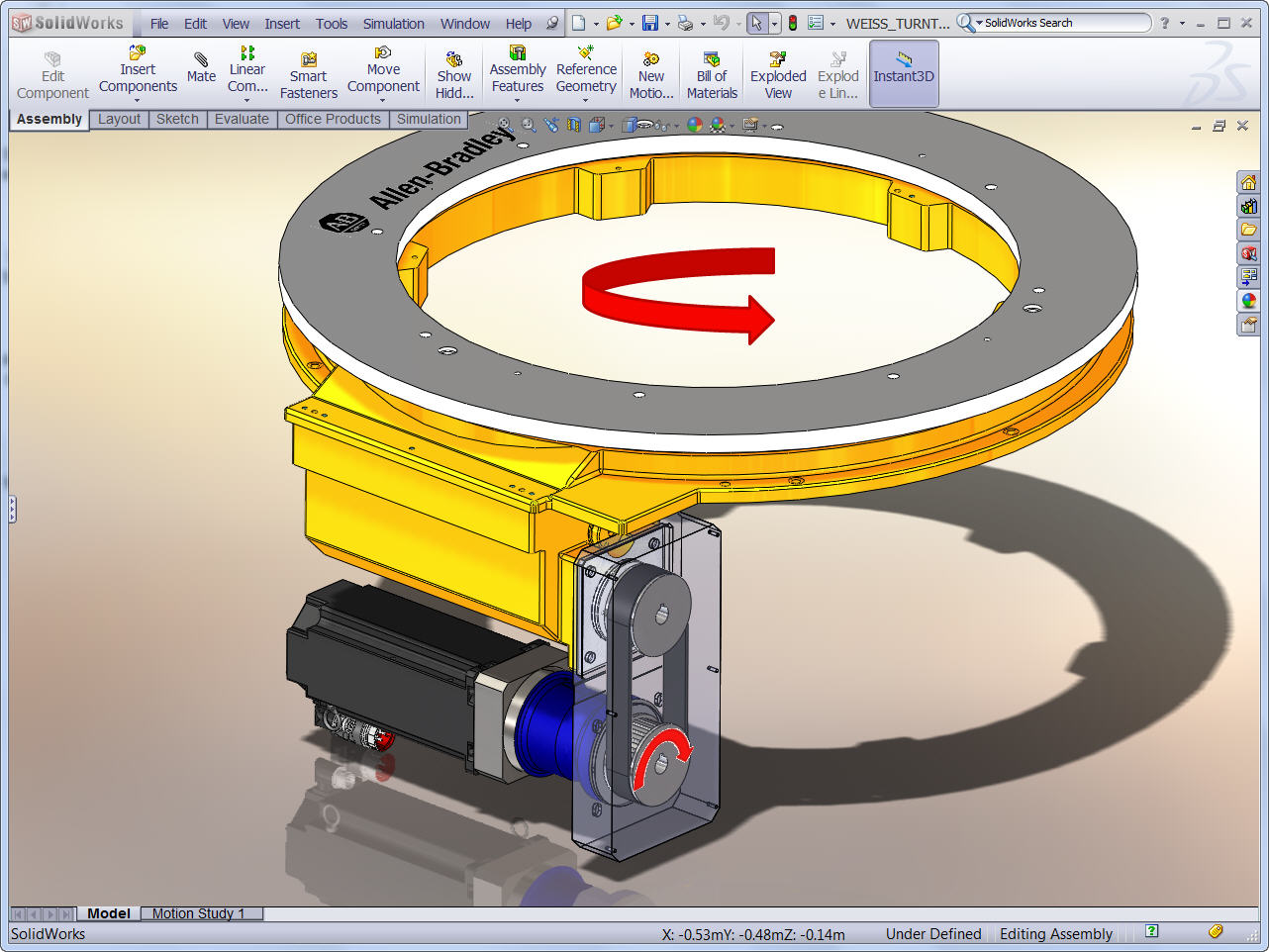Open the Simulation menu
Image resolution: width=1269 pixels, height=952 pixels.
coord(393,24)
